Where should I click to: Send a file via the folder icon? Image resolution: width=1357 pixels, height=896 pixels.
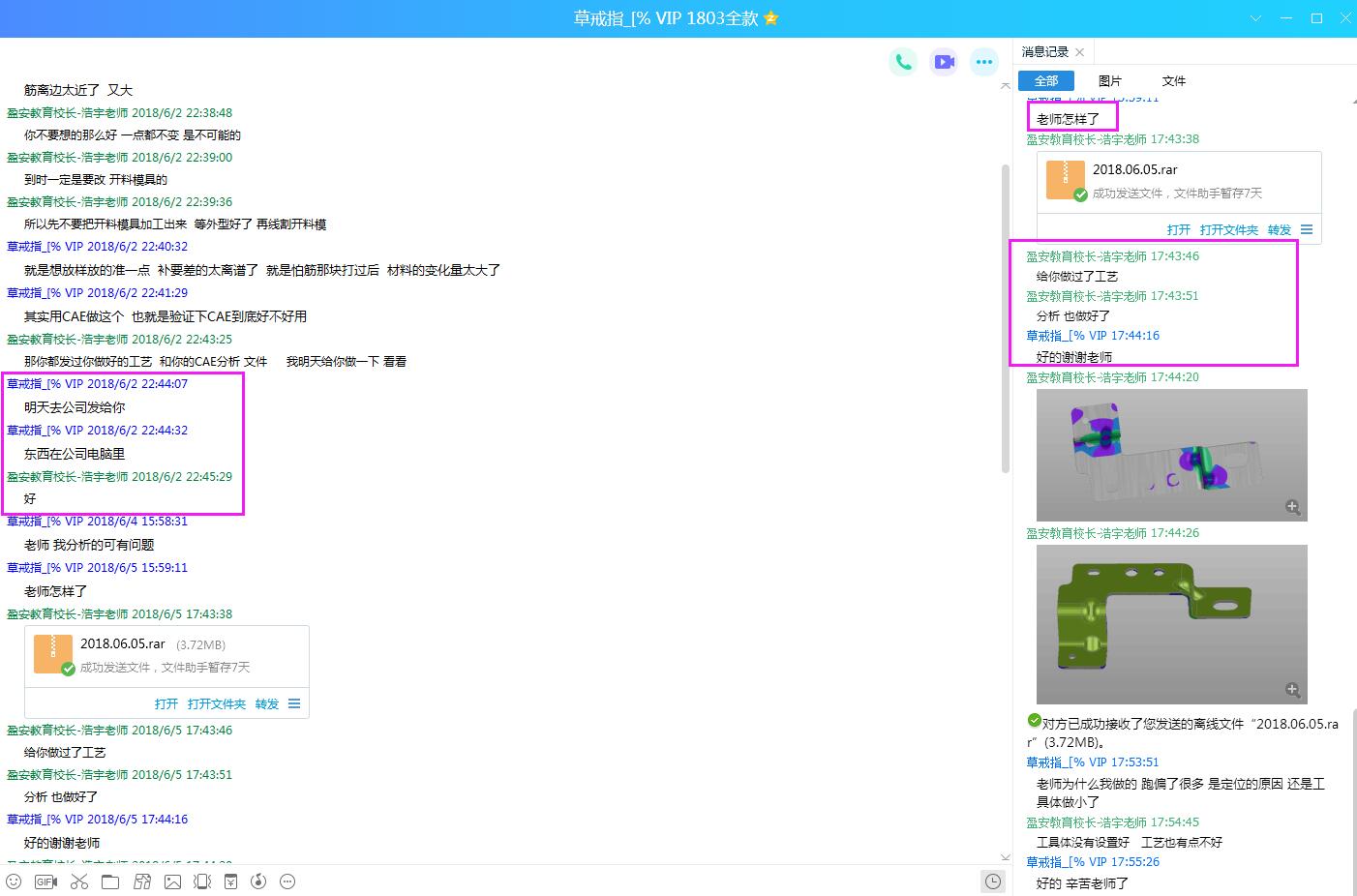110,881
